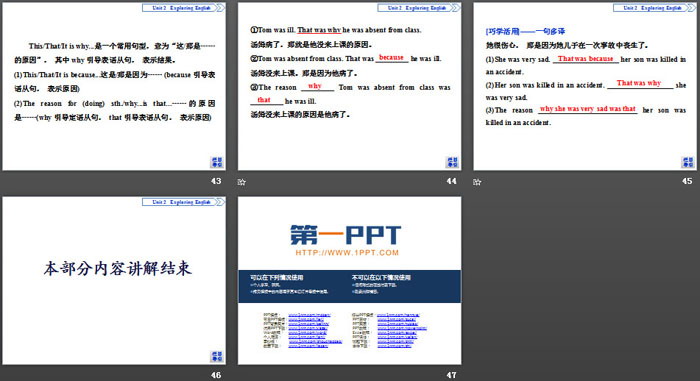Select slide 43 thumbnail about This/That/It is why
Image resolution: width=700 pixels, height=381 pixels.
click(114, 87)
